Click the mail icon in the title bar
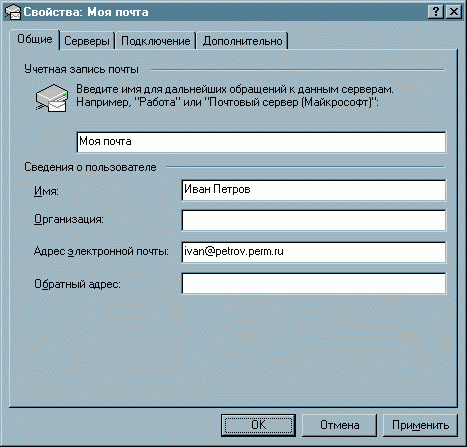 [13, 12]
